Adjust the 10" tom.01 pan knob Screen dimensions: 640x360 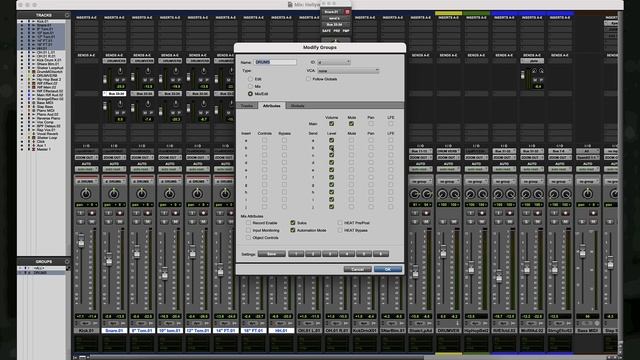click(169, 194)
